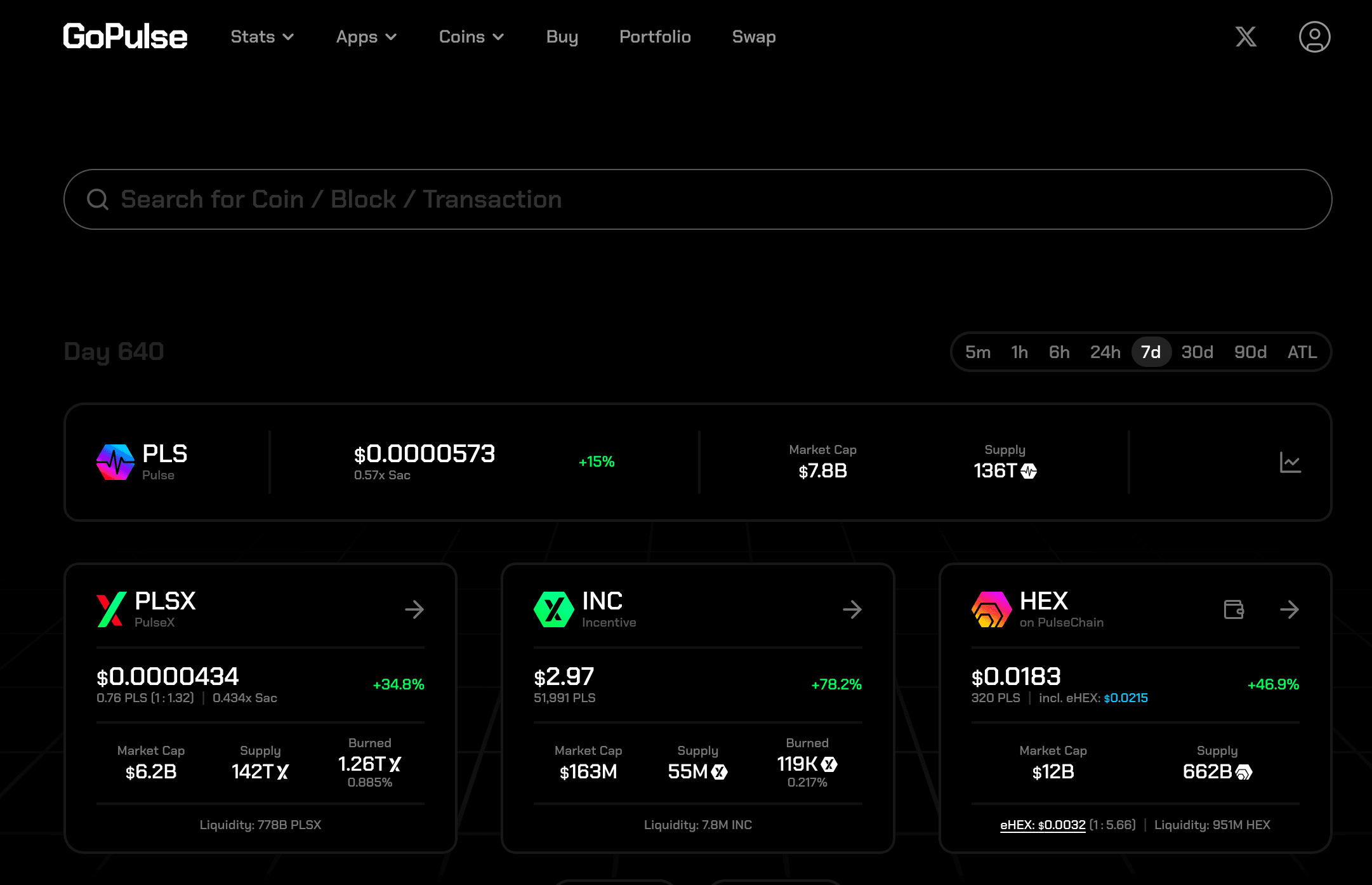Click PLSX +34.8% change
Screen dimensions: 1372x885
399,684
